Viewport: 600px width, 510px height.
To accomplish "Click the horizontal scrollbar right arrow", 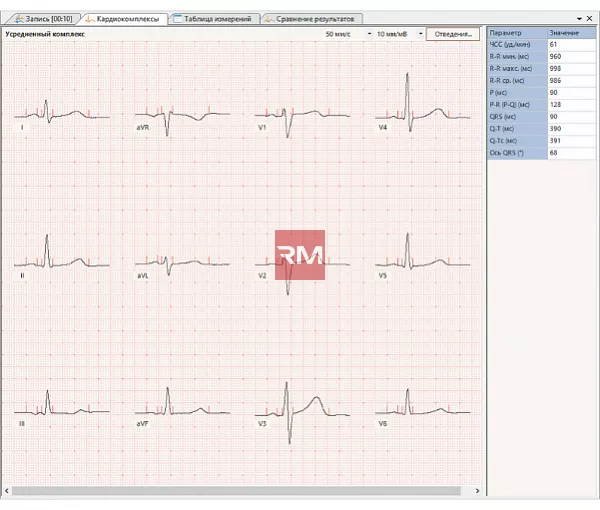I will point(477,491).
